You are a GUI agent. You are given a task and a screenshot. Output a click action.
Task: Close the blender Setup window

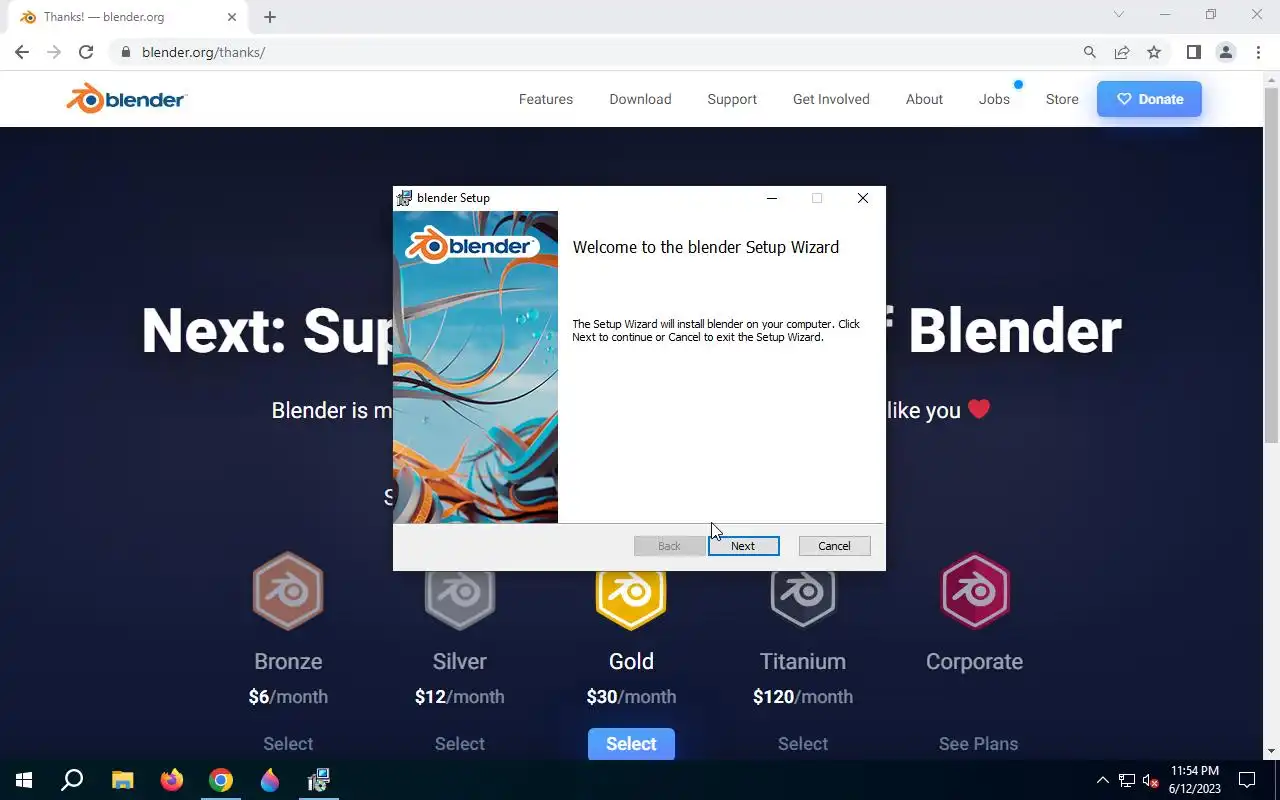pyautogui.click(x=863, y=198)
